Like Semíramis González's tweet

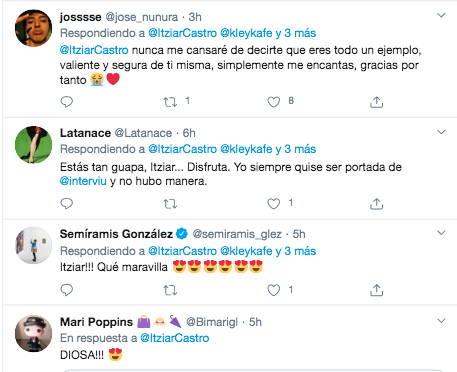click(x=274, y=290)
